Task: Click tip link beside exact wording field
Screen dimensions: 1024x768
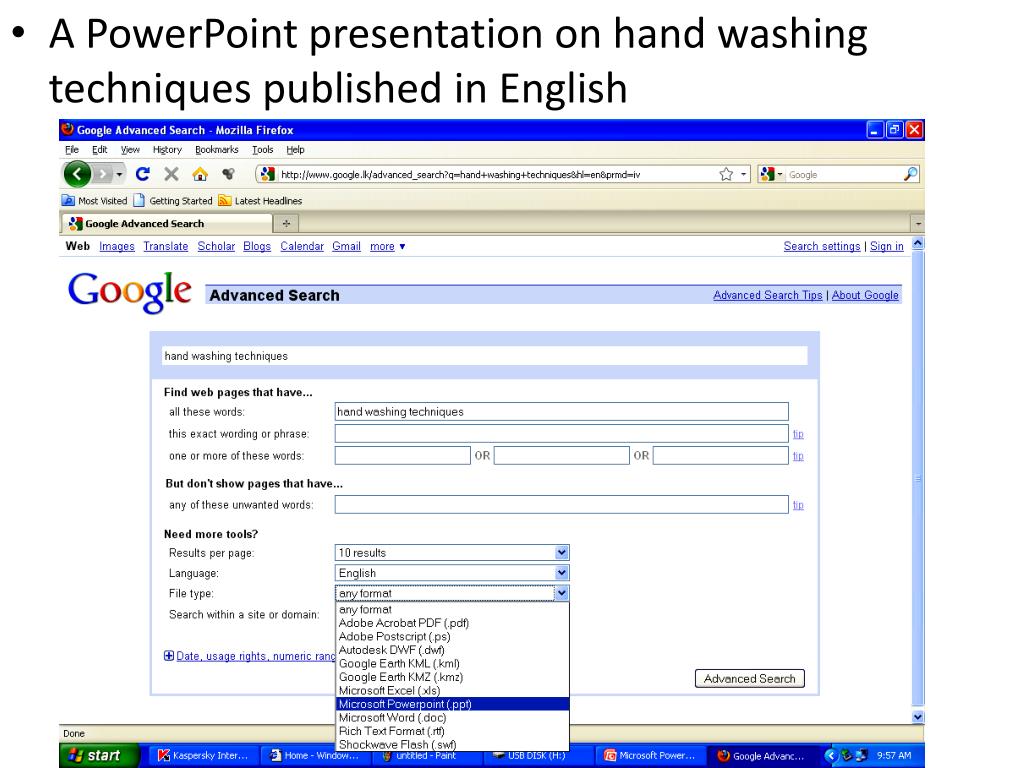Action: click(798, 434)
